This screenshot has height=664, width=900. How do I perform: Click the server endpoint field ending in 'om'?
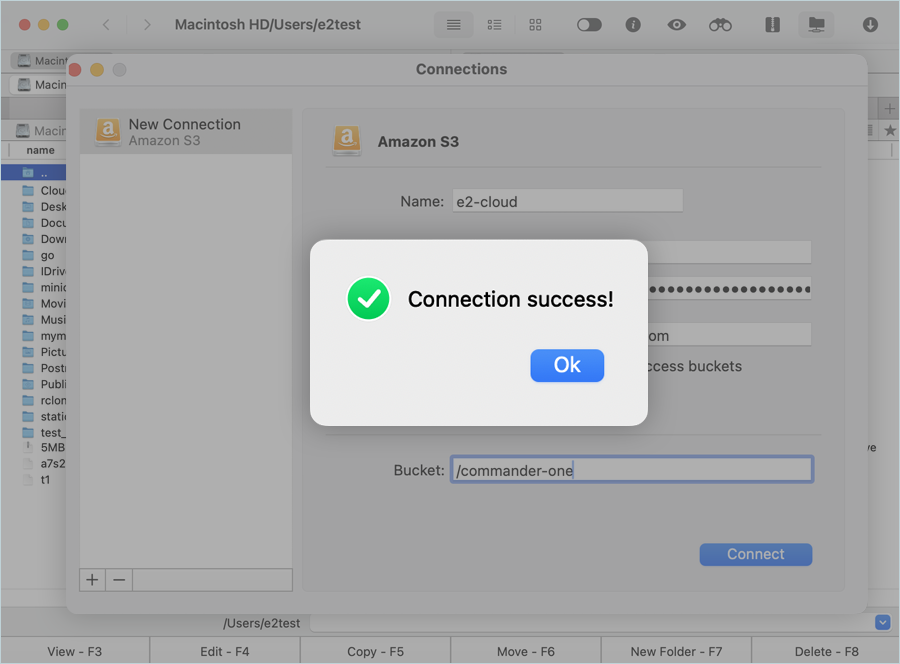pyautogui.click(x=730, y=335)
